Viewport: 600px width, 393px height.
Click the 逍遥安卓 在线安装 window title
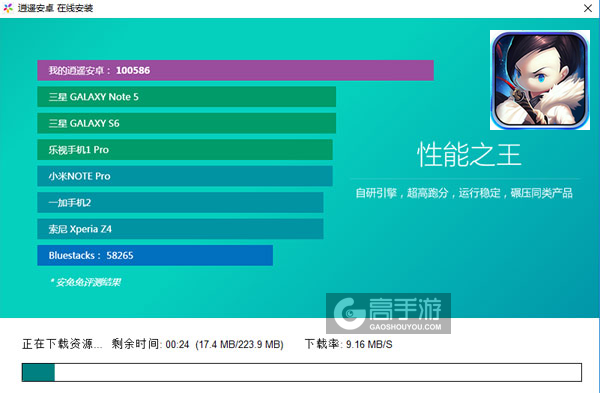pyautogui.click(x=55, y=8)
